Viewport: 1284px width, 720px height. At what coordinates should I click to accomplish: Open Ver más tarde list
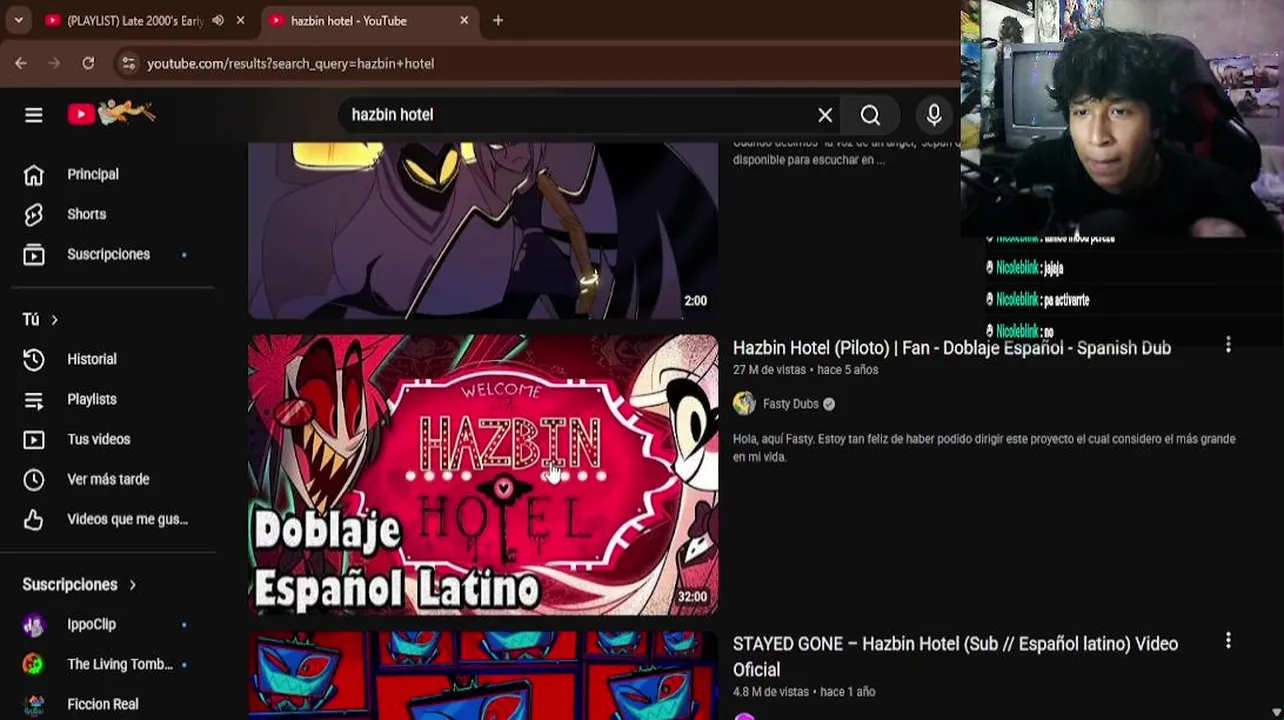coord(106,479)
